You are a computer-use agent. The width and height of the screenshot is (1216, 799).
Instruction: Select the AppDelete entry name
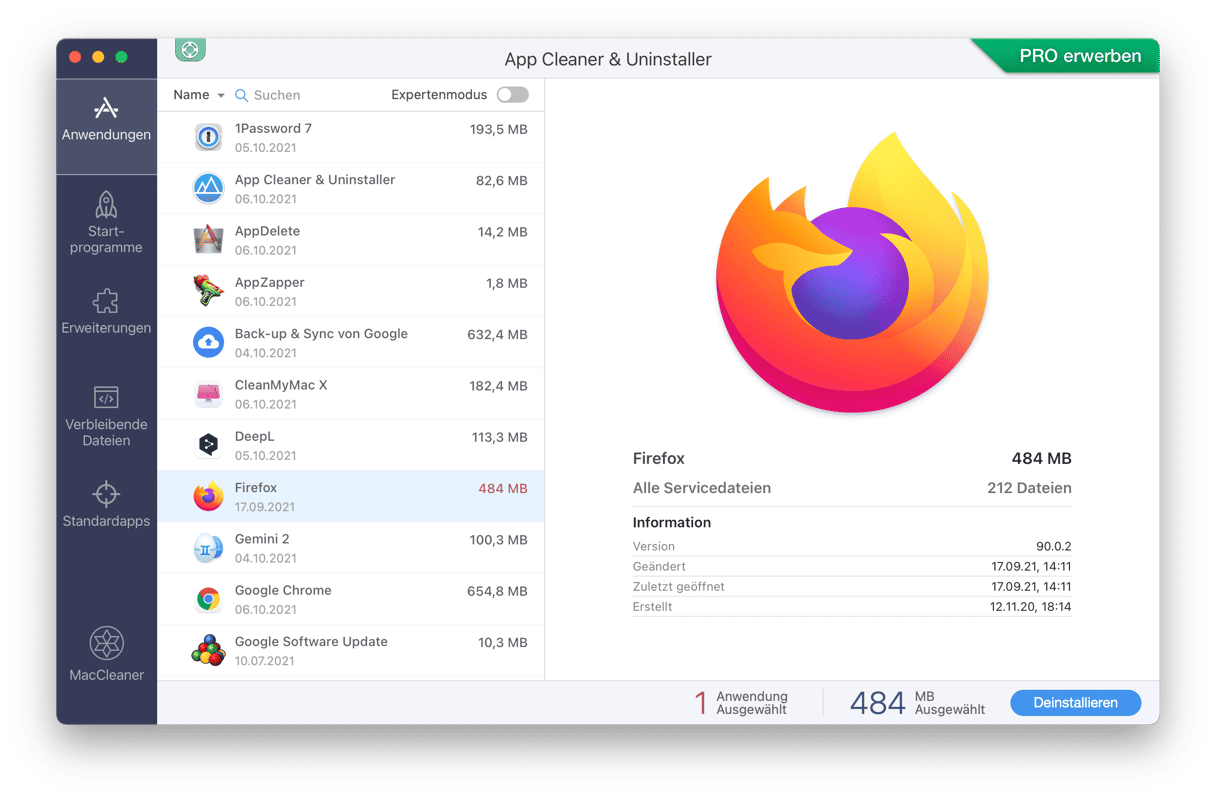pos(267,231)
